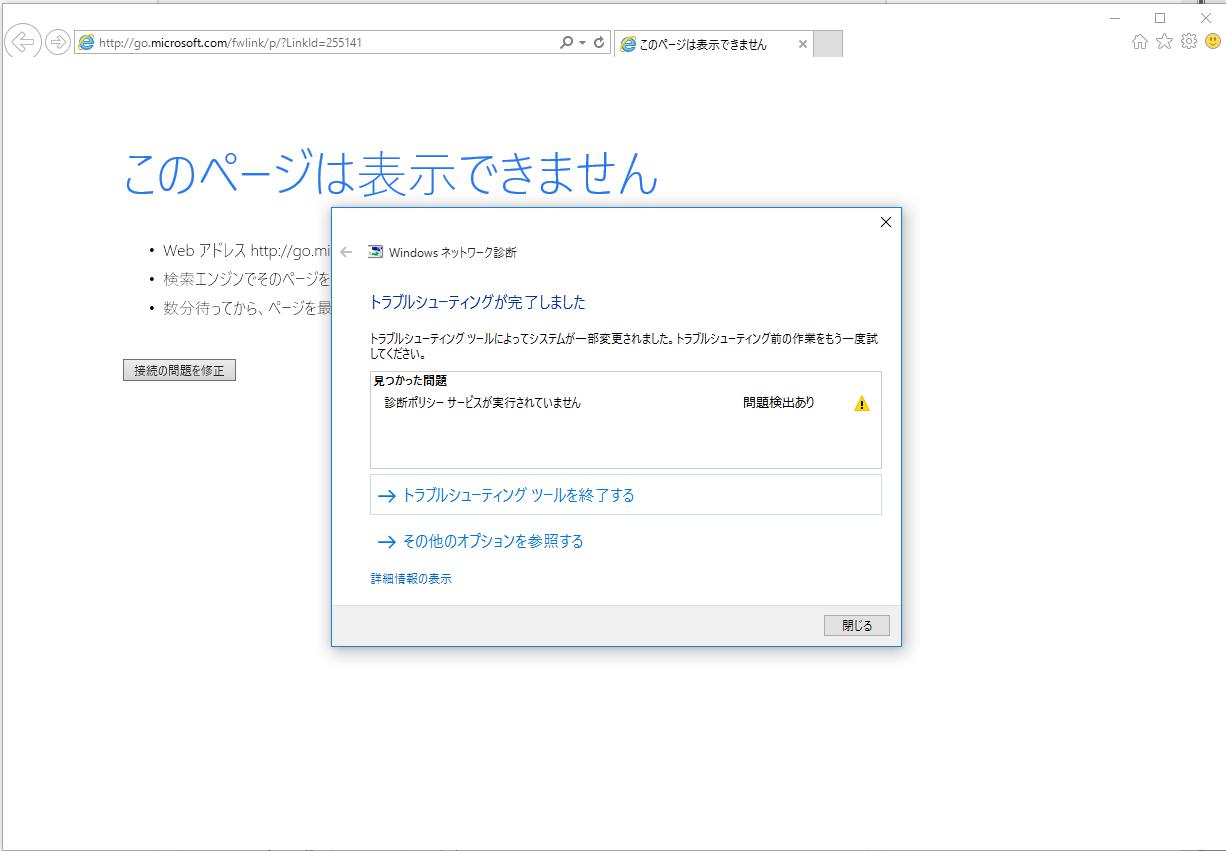Click the refresh icon in address bar
The height and width of the screenshot is (851, 1226).
coord(599,43)
